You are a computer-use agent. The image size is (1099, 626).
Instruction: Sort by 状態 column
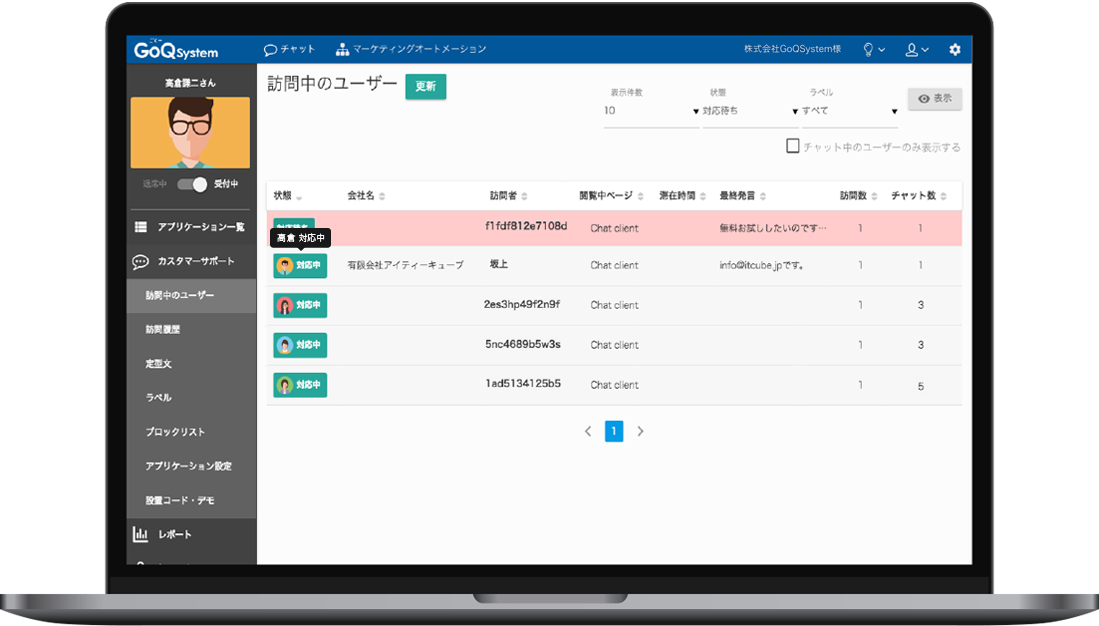pyautogui.click(x=288, y=196)
